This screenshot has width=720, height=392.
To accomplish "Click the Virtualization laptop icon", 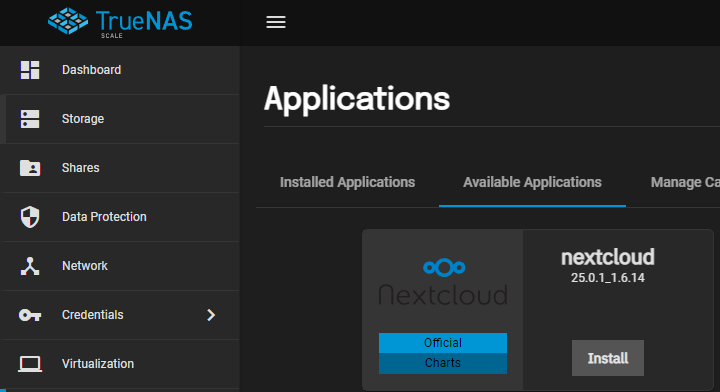I will [30, 364].
